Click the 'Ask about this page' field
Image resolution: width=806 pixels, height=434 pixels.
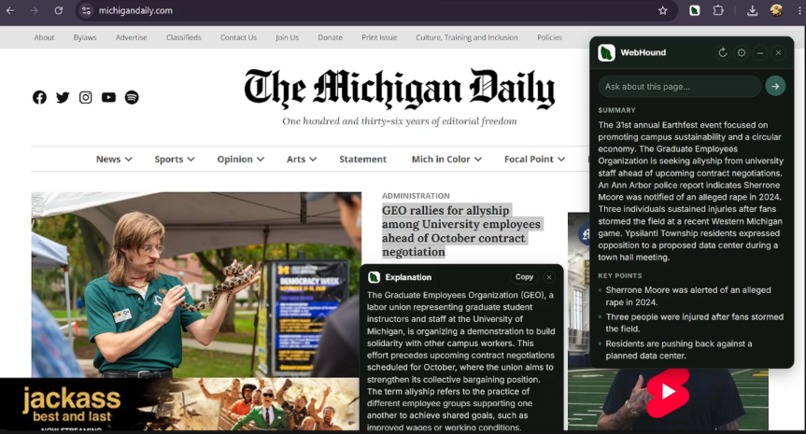[x=679, y=86]
